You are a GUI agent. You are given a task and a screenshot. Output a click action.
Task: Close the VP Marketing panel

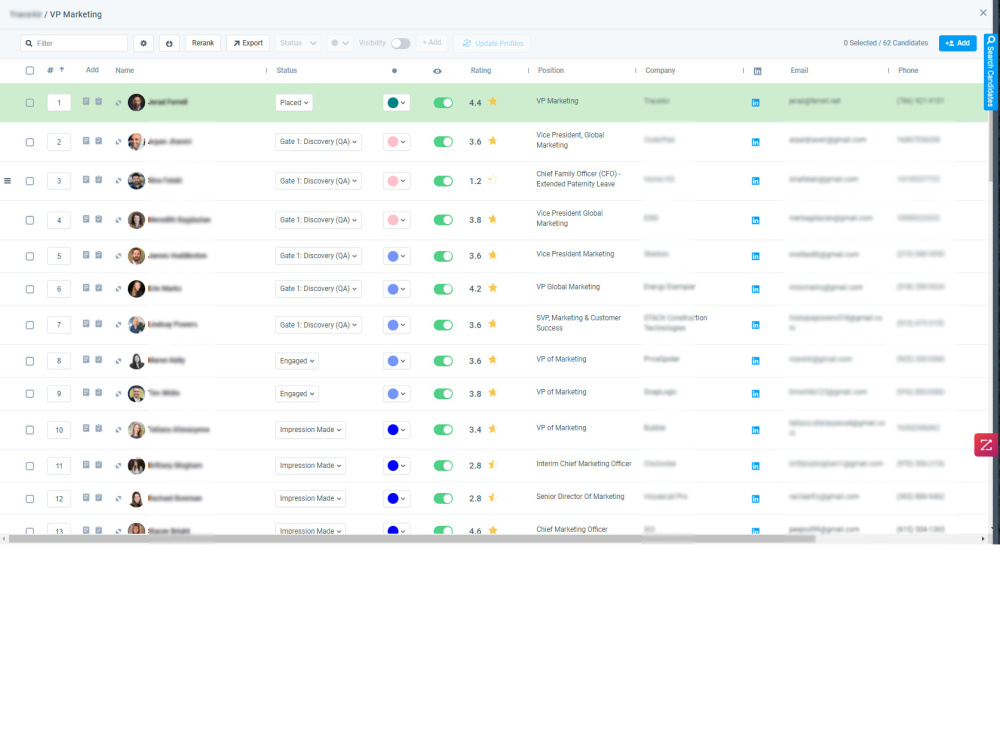point(983,13)
